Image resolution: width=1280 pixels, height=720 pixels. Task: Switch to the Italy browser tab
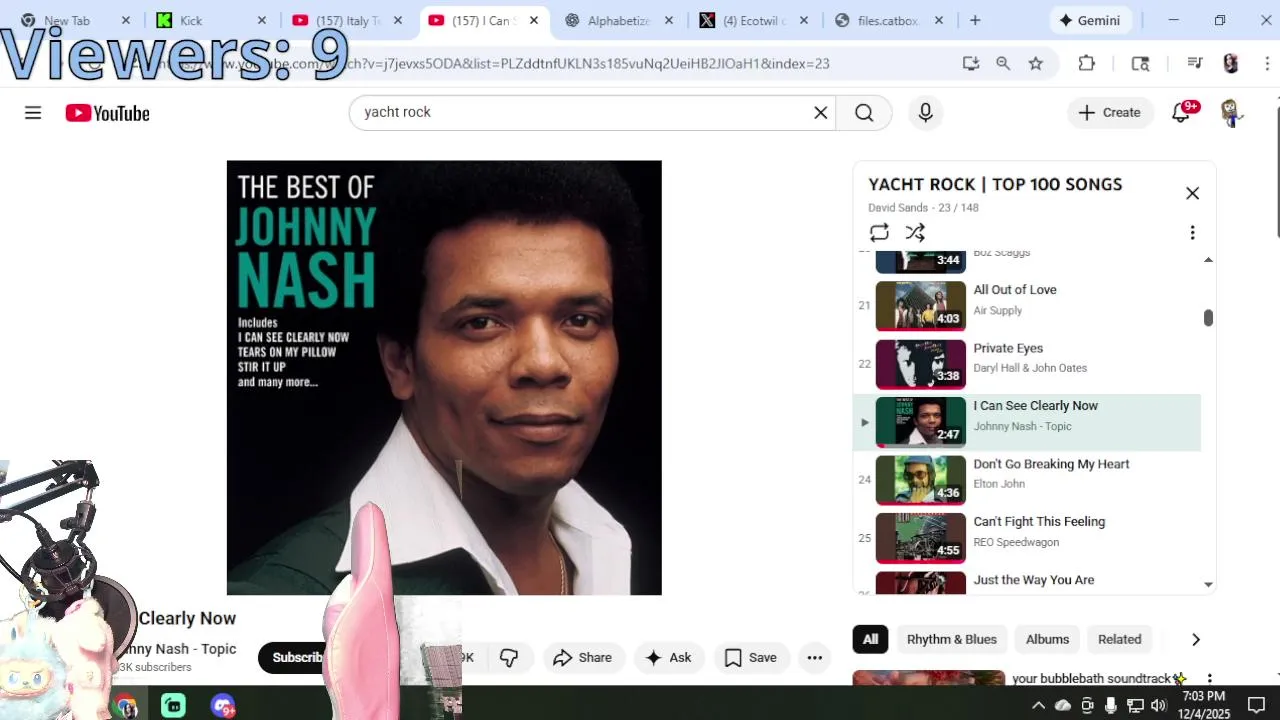347,20
